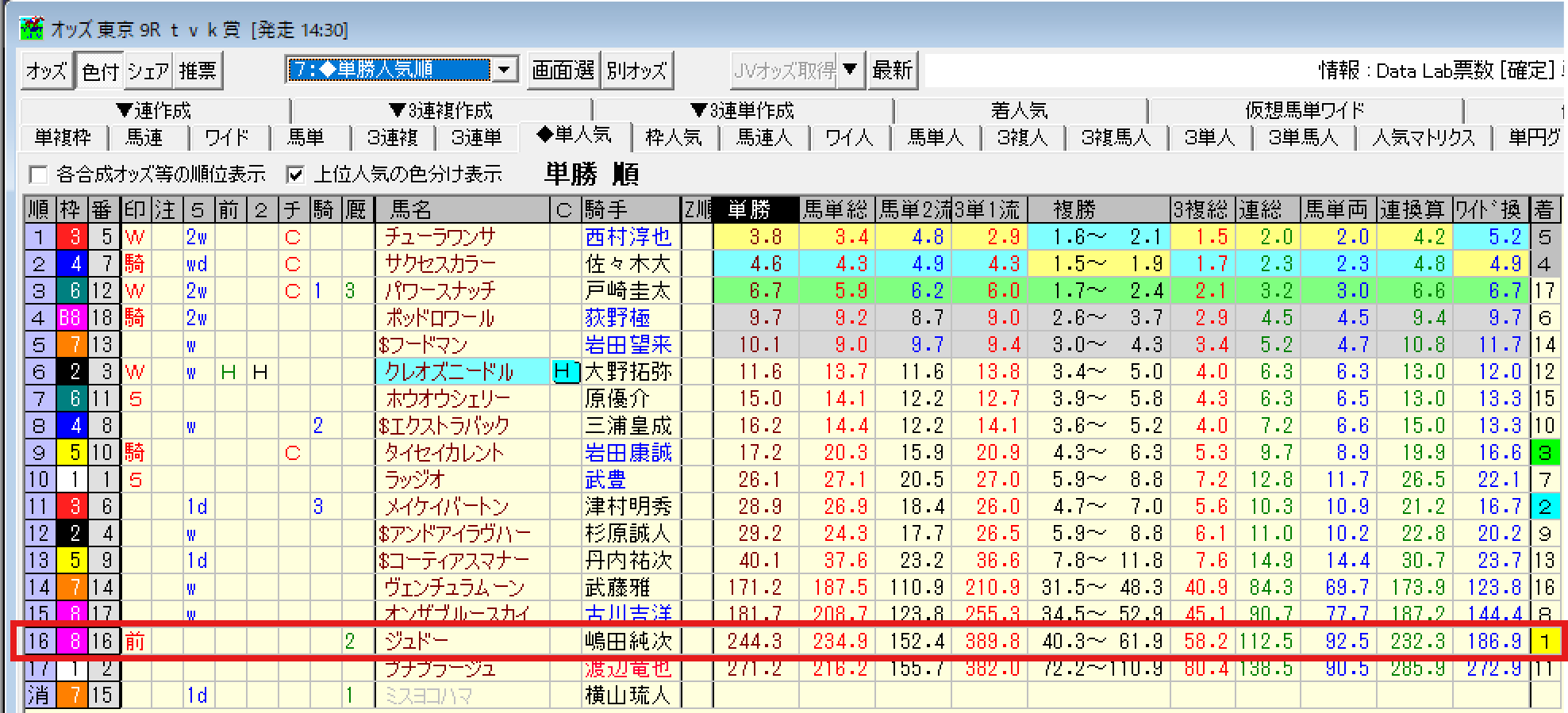
Task: Expand the ▼3連複作成 group
Action: (x=440, y=110)
